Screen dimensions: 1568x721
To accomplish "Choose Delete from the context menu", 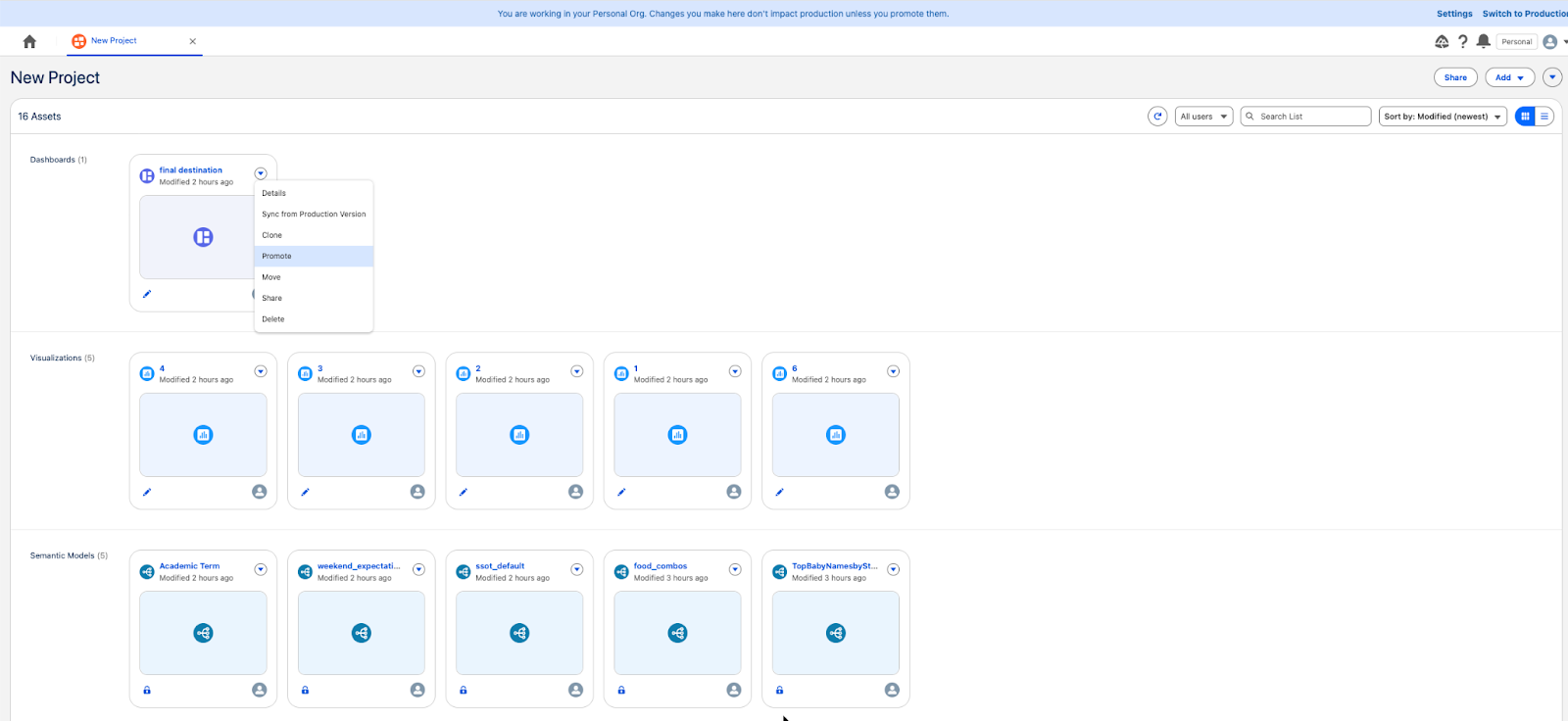I will [314, 319].
